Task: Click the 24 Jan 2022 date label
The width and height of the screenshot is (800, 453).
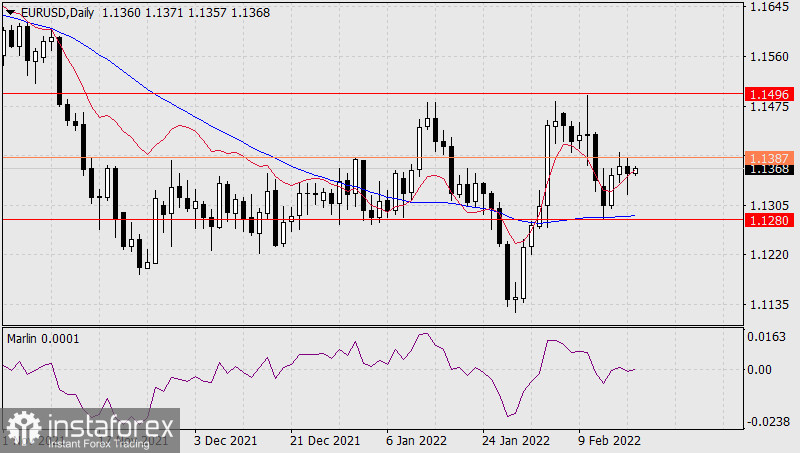Action: (516, 440)
